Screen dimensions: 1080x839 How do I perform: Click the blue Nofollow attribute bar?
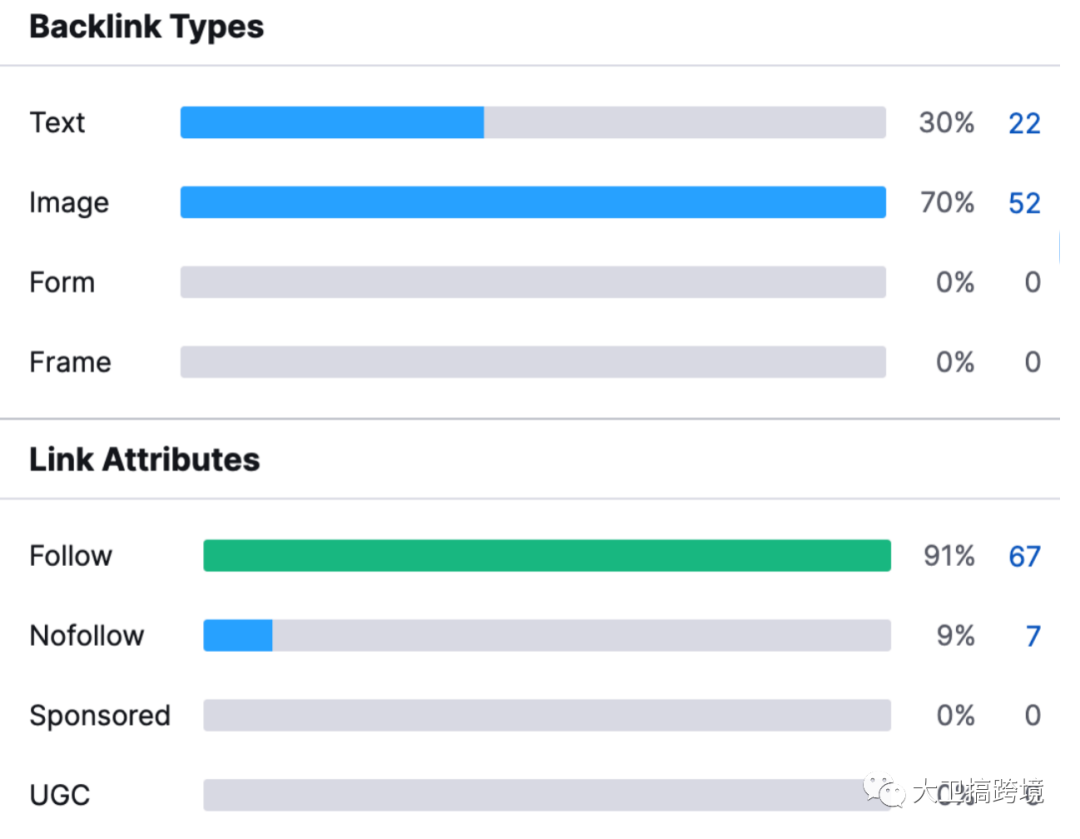tap(238, 635)
